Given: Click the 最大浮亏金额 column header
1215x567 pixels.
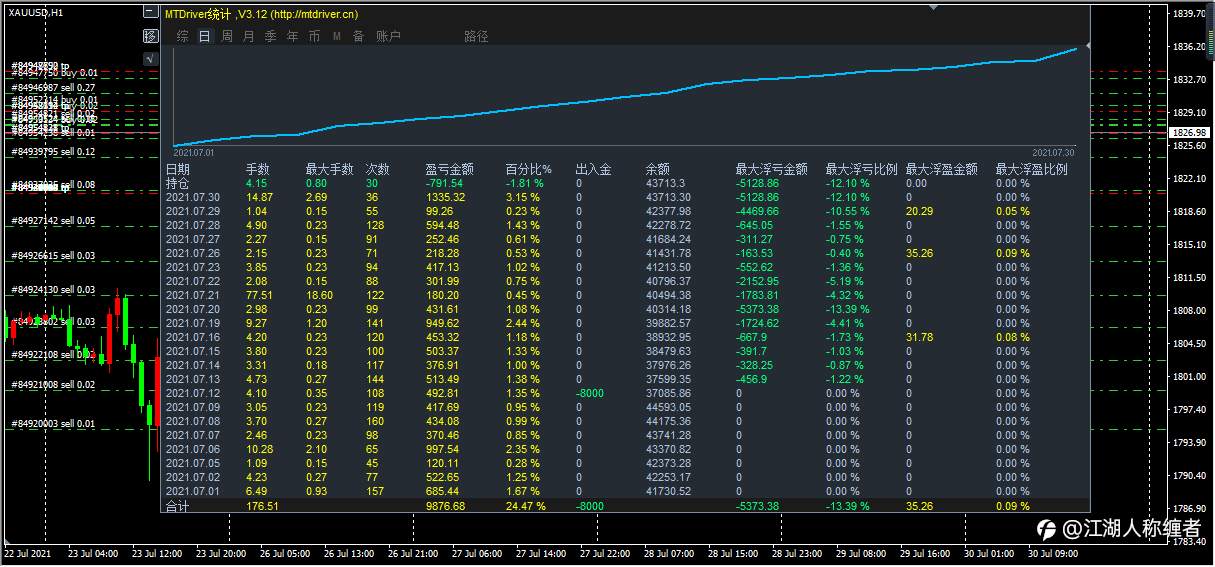Looking at the screenshot, I should coord(772,169).
